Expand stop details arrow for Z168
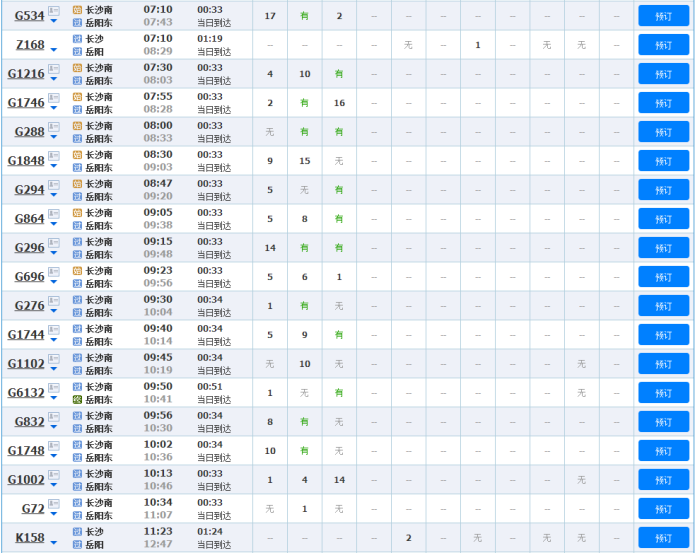The height and width of the screenshot is (553, 700). 54,50
